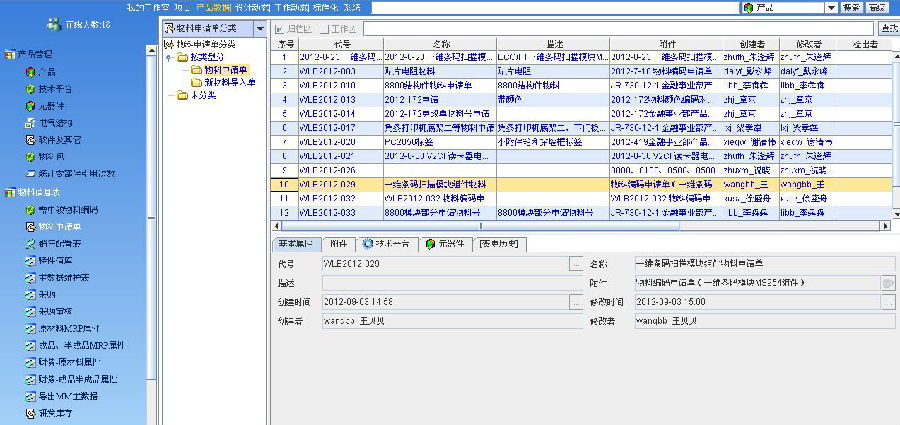
Task: Select the row WLE2012-014
Action: tap(581, 114)
